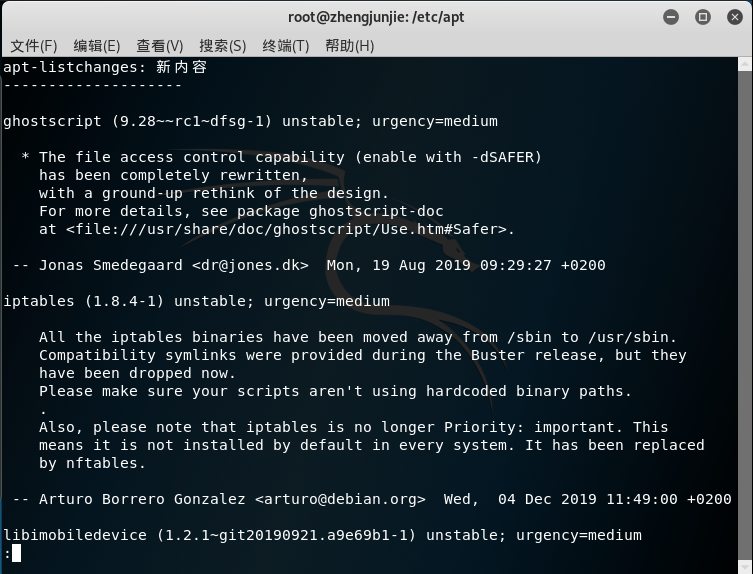Screen dimensions: 753x574
Task: Click the pager prompt cursor block
Action: [16, 553]
